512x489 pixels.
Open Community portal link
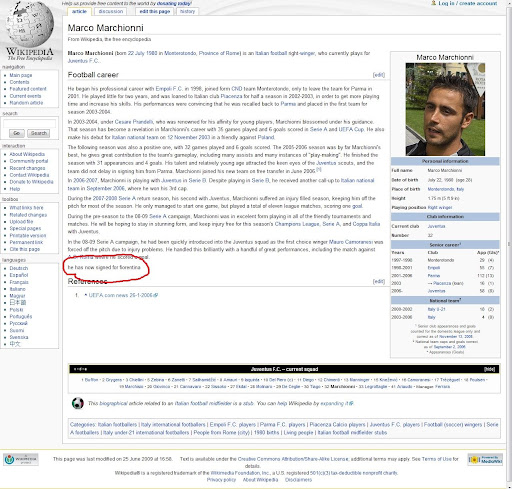tap(29, 161)
